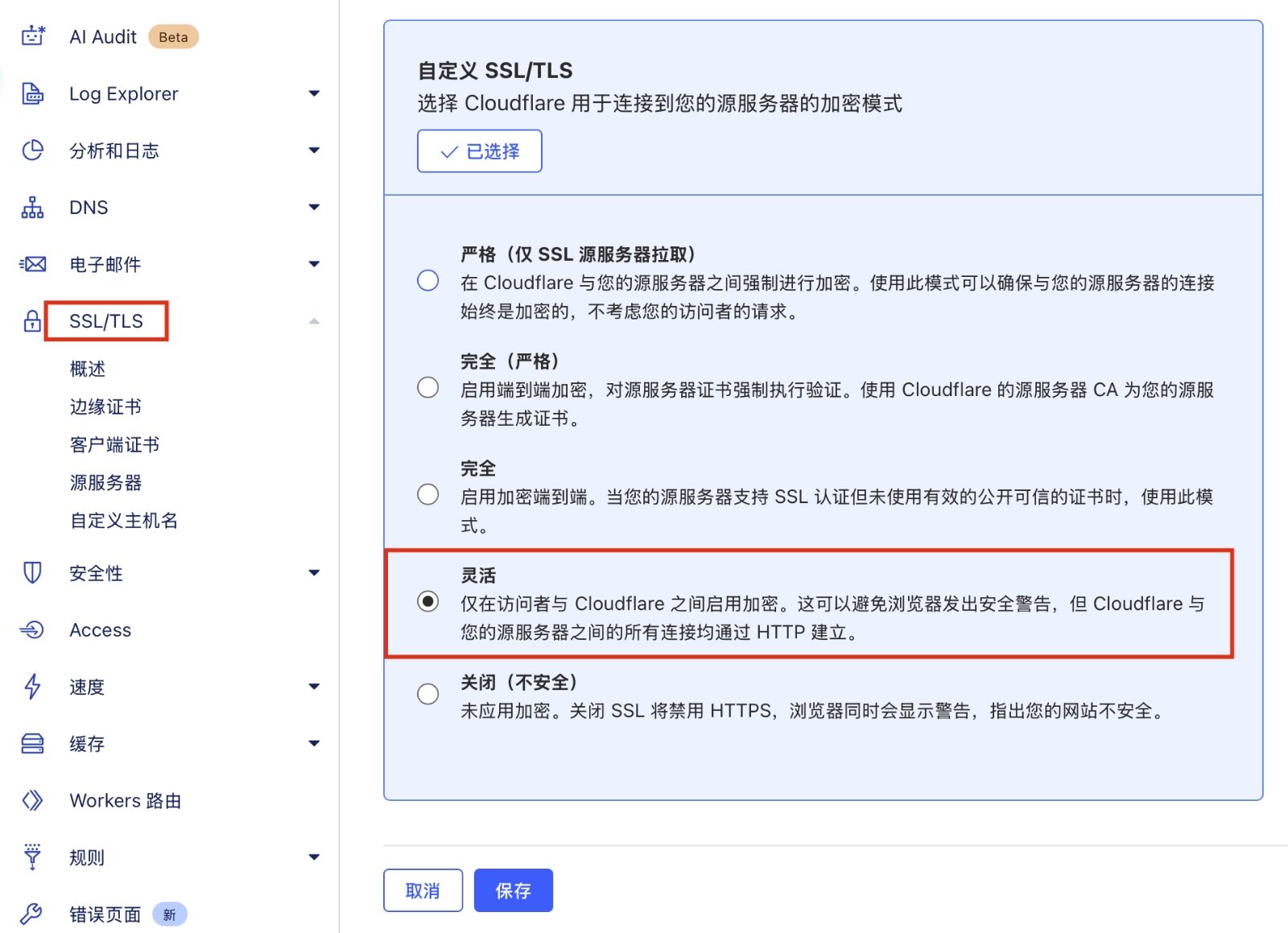
Task: Click the Log Explorer document icon
Action: (32, 93)
